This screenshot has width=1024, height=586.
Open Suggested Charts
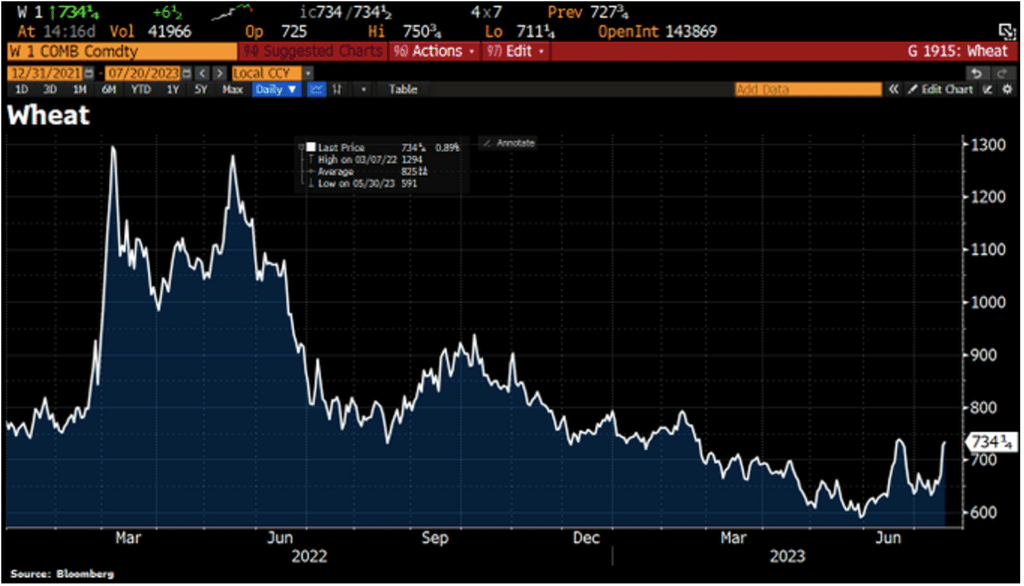(313, 51)
